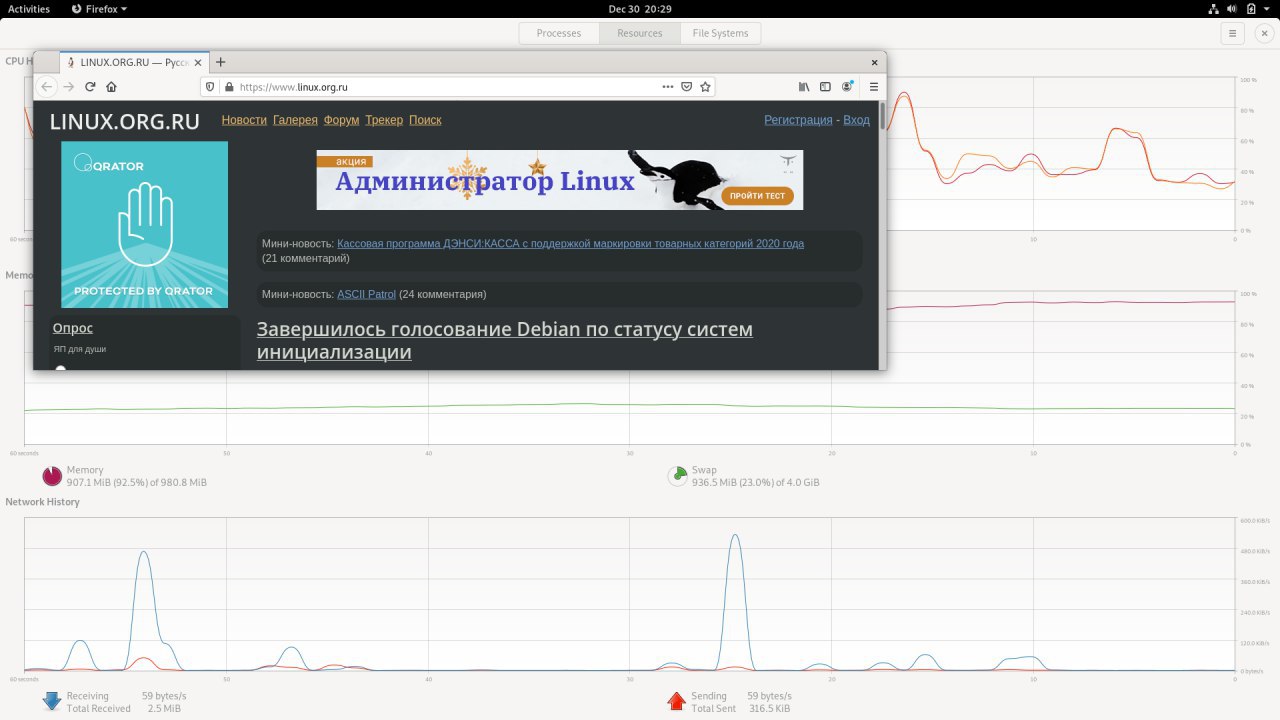Switch to File Systems tab
This screenshot has height=720, width=1280.
720,33
